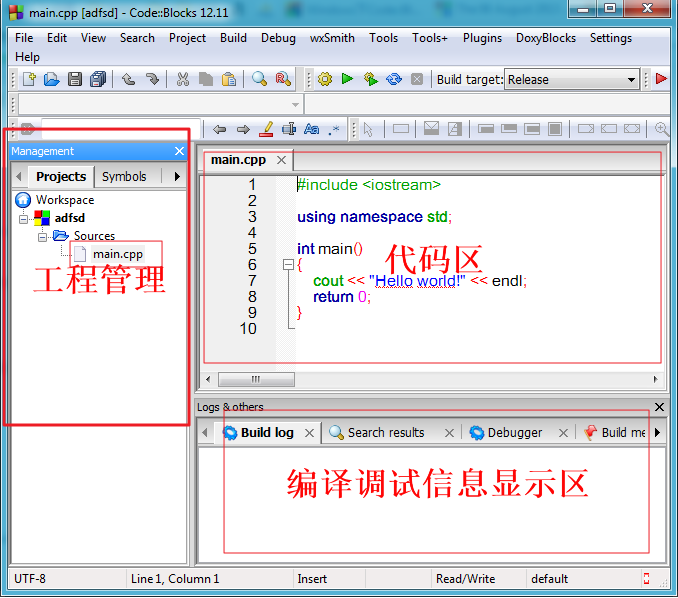Open Build target Release dropdown

(572, 80)
